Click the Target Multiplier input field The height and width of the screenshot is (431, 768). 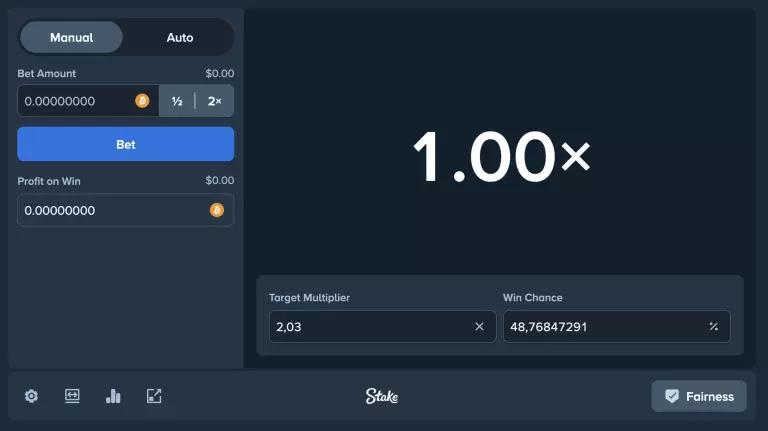tap(383, 326)
